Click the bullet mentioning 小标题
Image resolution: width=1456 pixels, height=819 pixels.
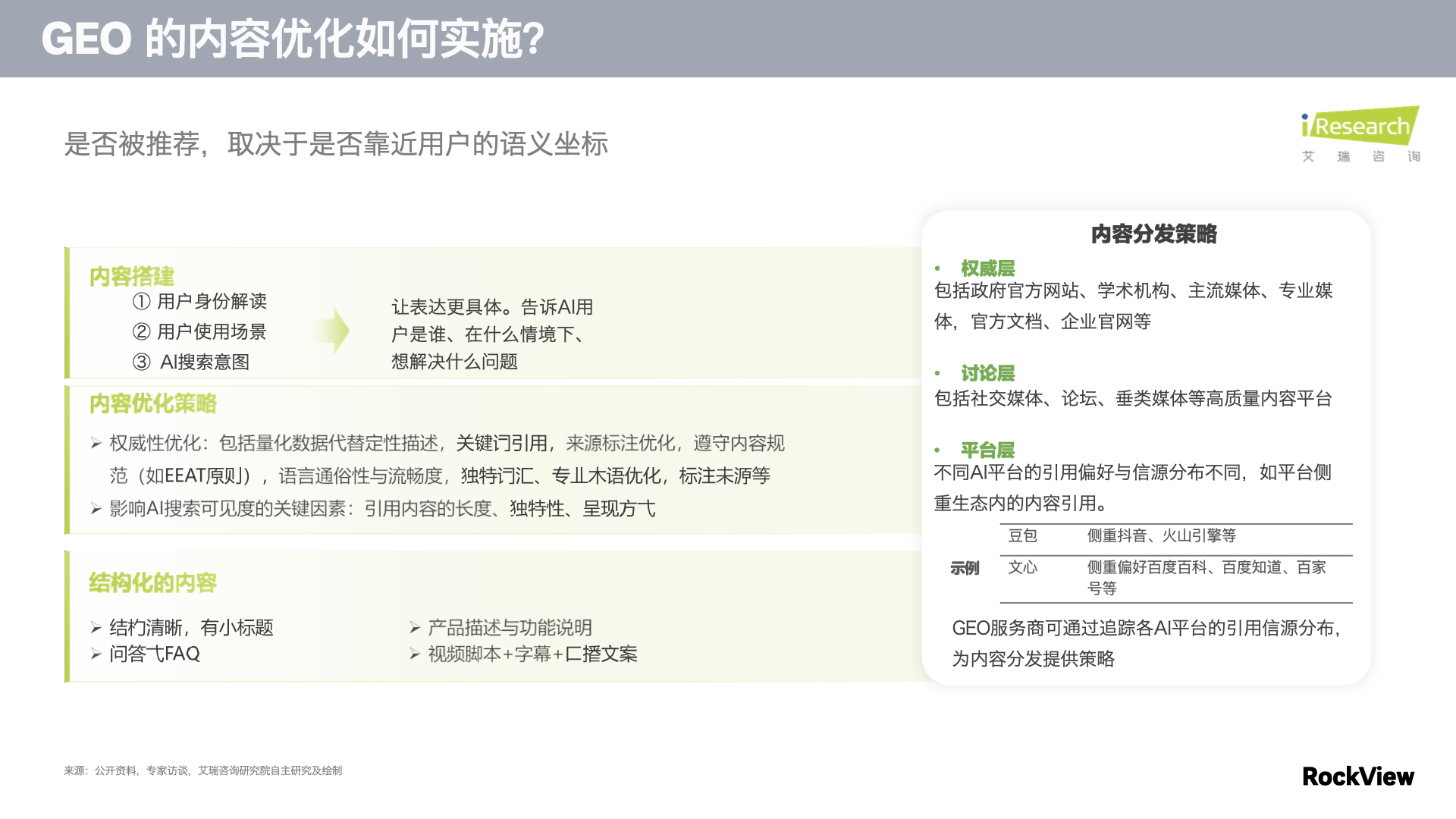pyautogui.click(x=182, y=627)
